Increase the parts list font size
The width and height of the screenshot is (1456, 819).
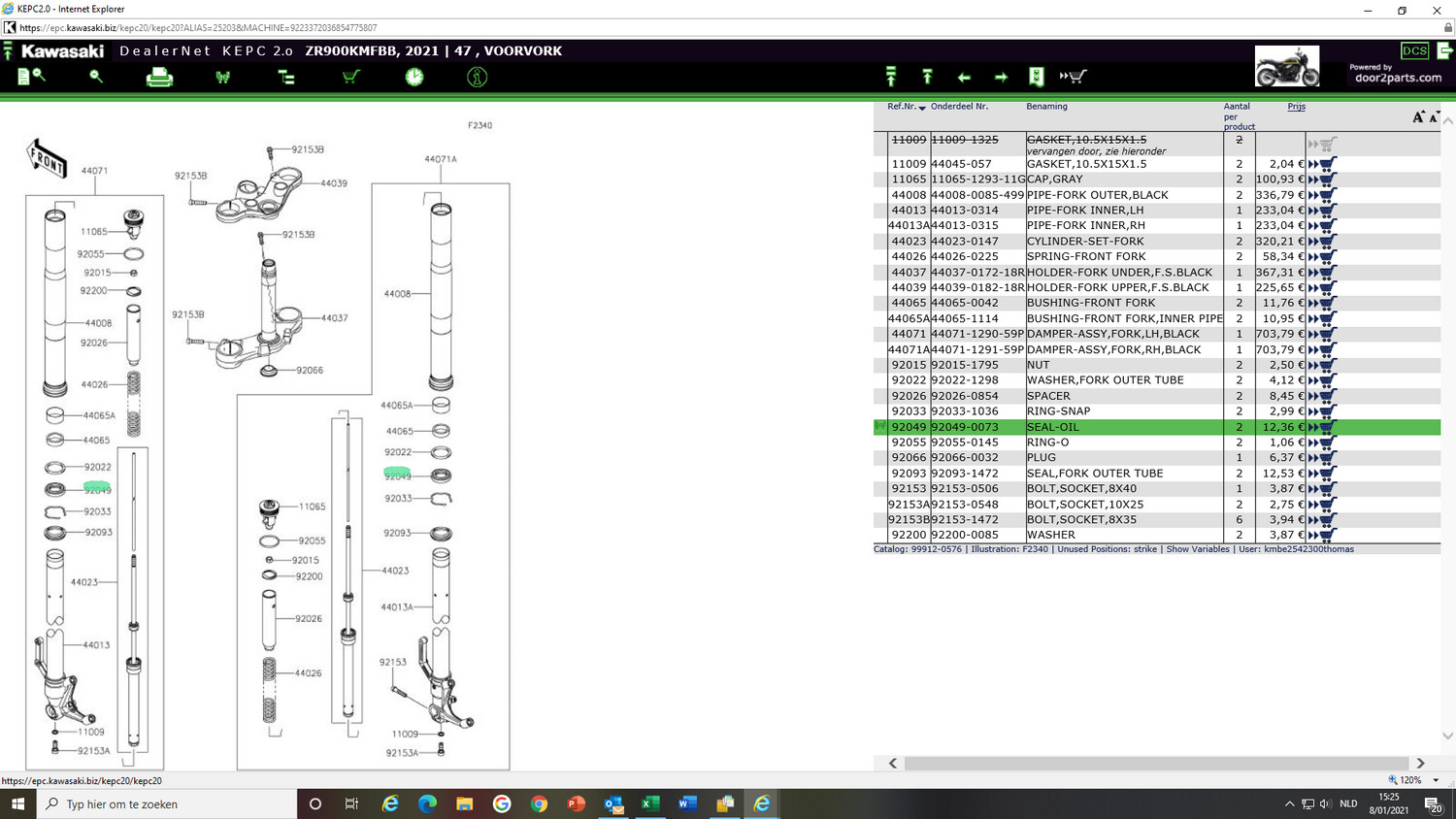click(x=1419, y=117)
